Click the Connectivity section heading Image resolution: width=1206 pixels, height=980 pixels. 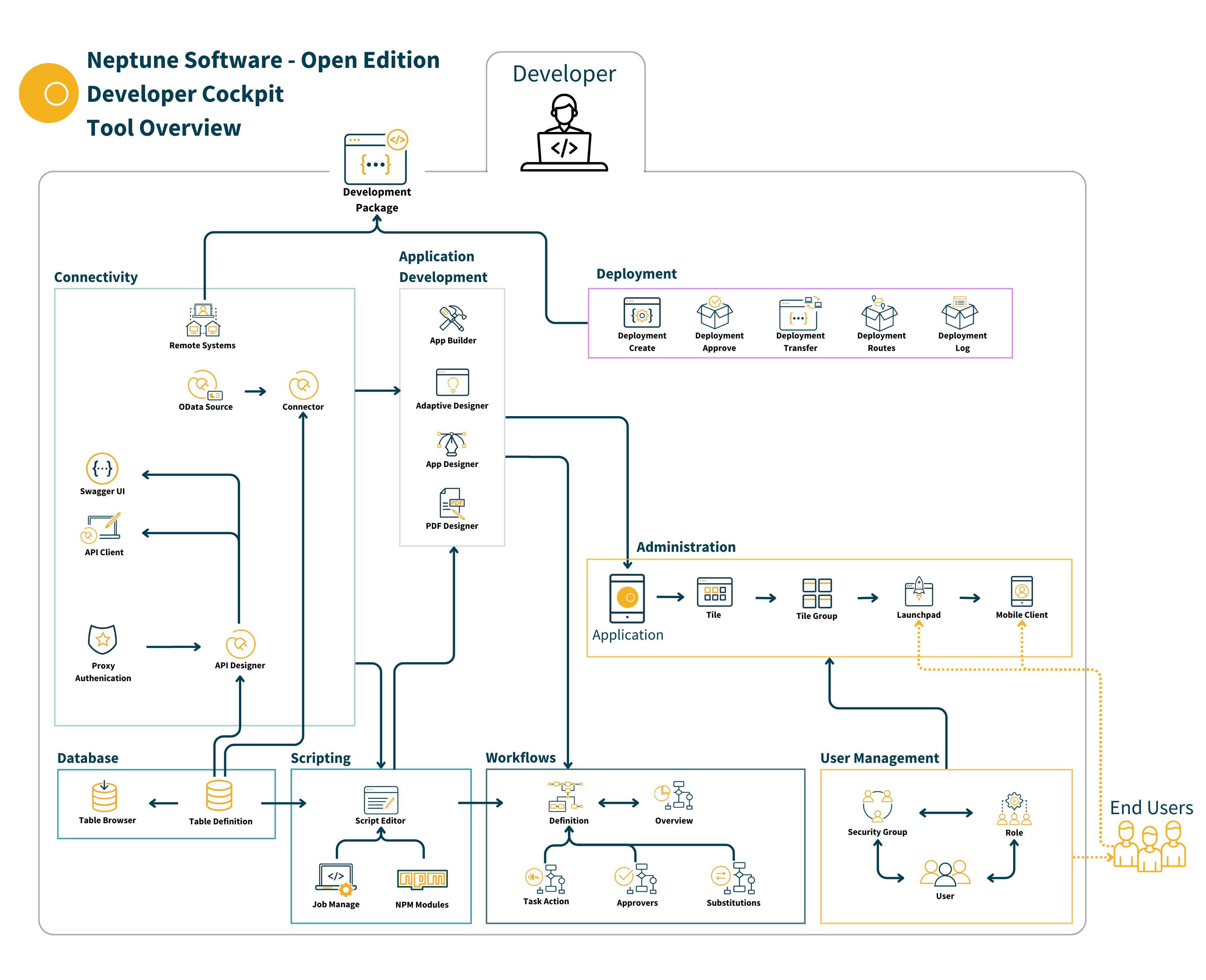96,277
